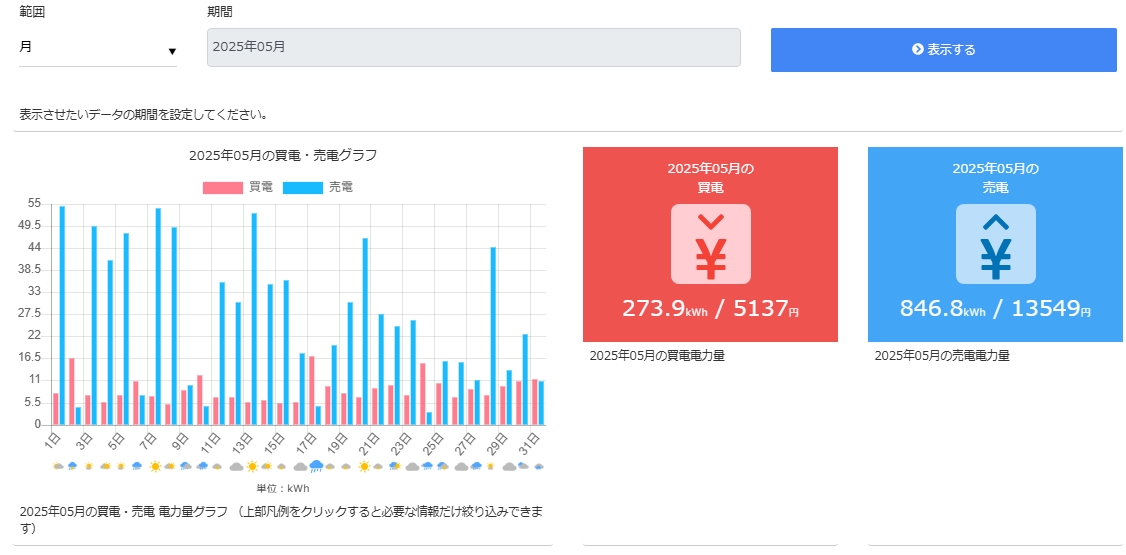The width and height of the screenshot is (1126, 555).
Task: Click the large sun icon for 20日
Action: pyautogui.click(x=364, y=467)
